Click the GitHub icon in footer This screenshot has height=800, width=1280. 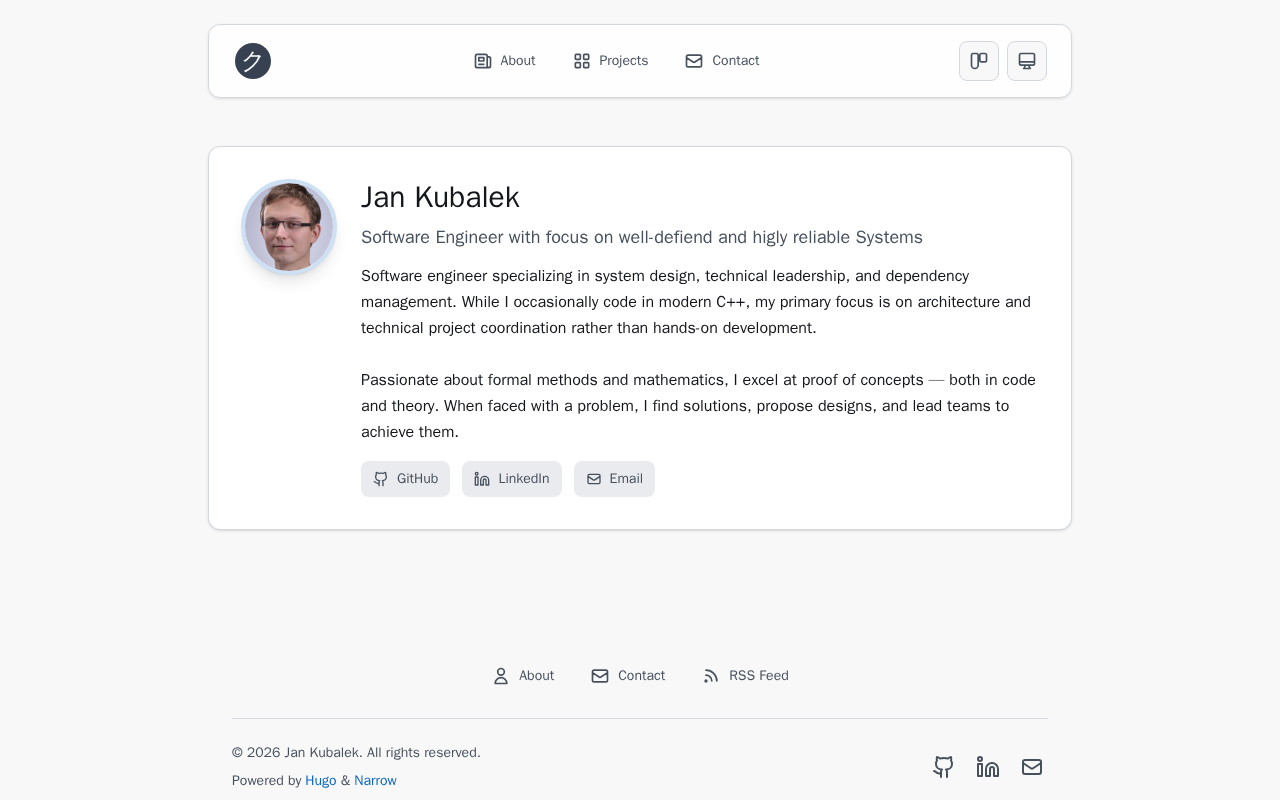click(943, 767)
